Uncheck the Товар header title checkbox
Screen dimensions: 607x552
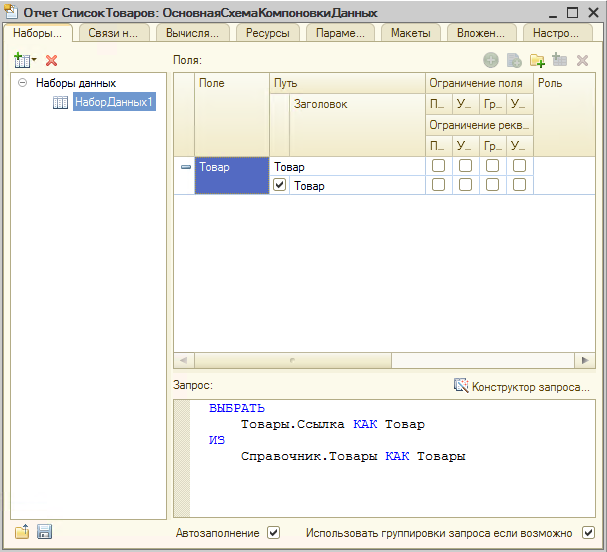pos(280,185)
